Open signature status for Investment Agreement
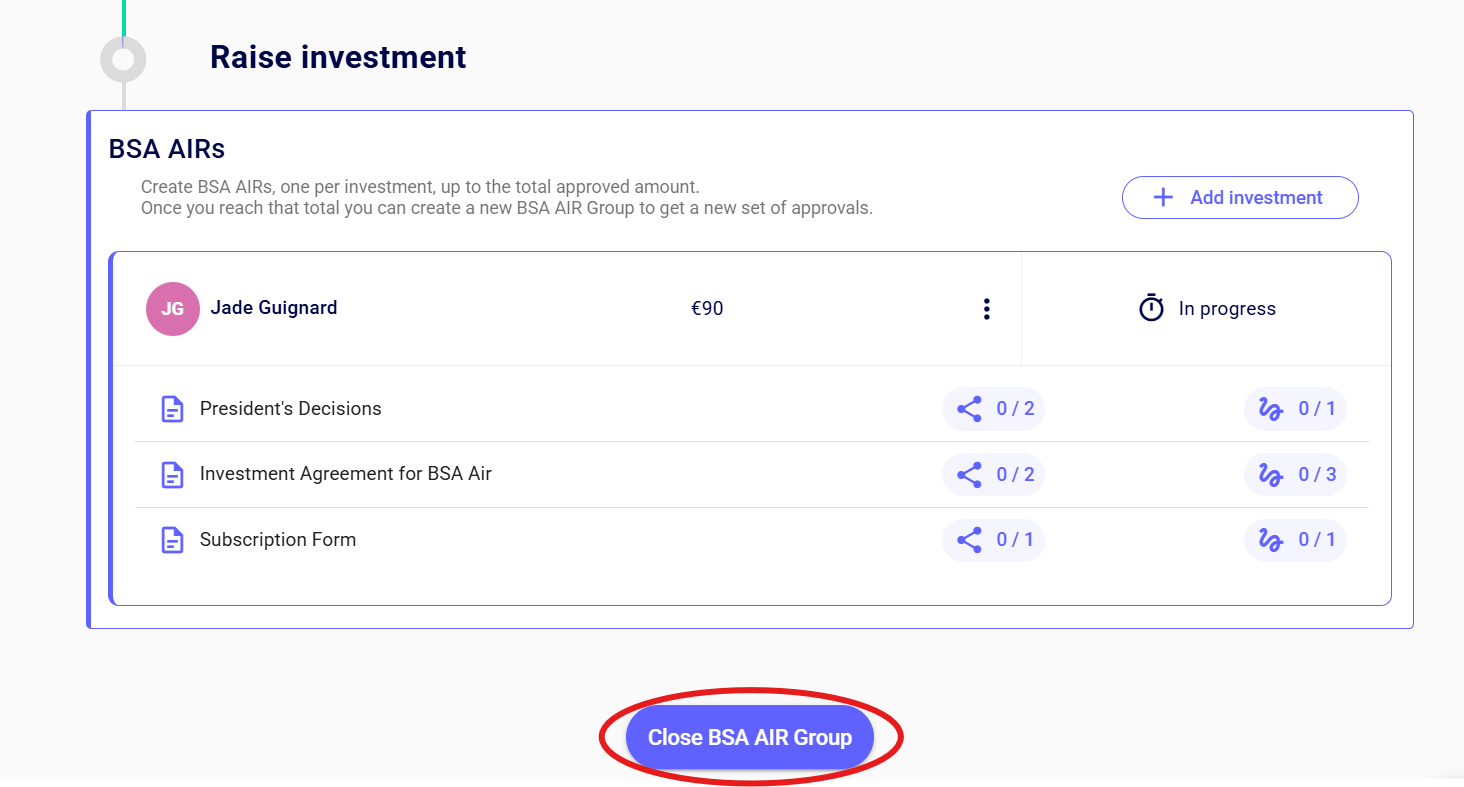Screen dimensions: 1464x787 (1295, 475)
